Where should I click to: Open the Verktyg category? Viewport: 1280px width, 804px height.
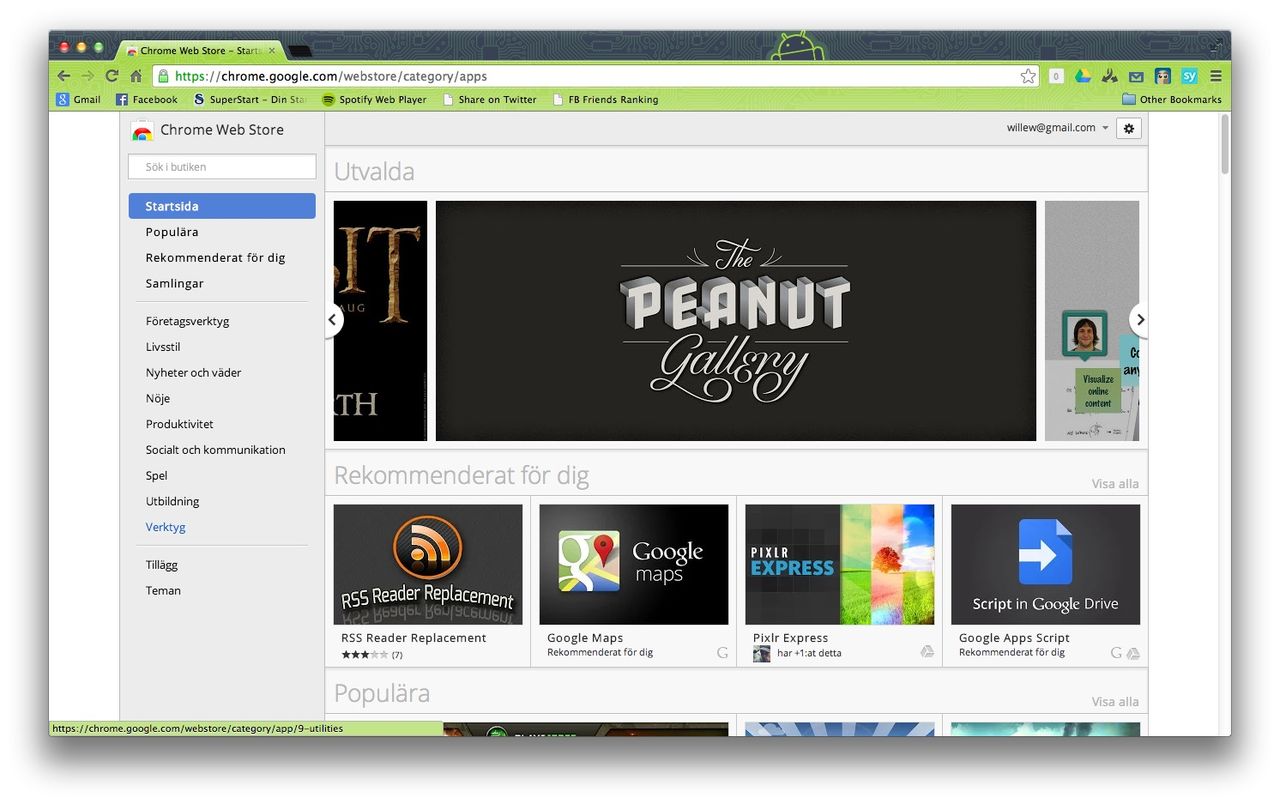click(165, 527)
